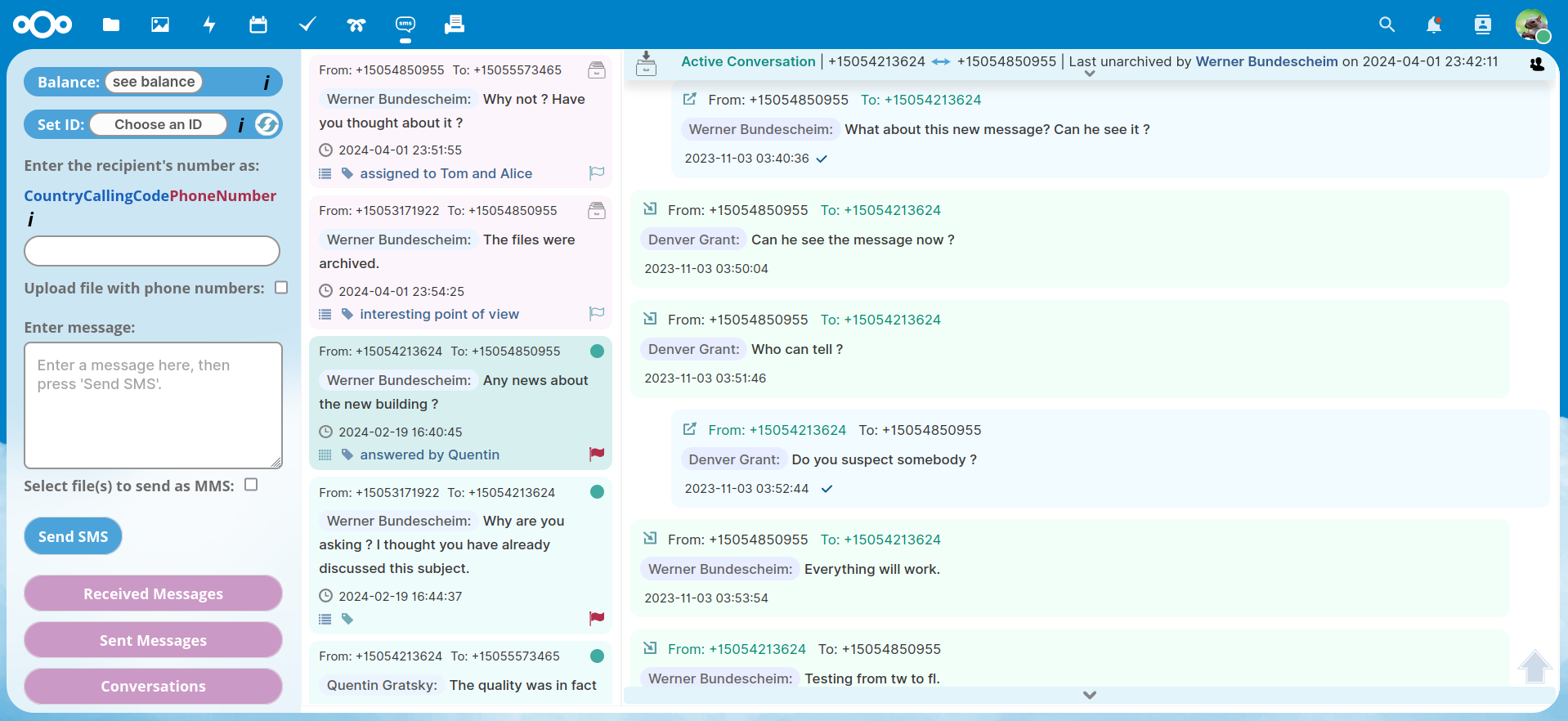Click the recipient number input field
The image size is (1568, 721).
152,251
